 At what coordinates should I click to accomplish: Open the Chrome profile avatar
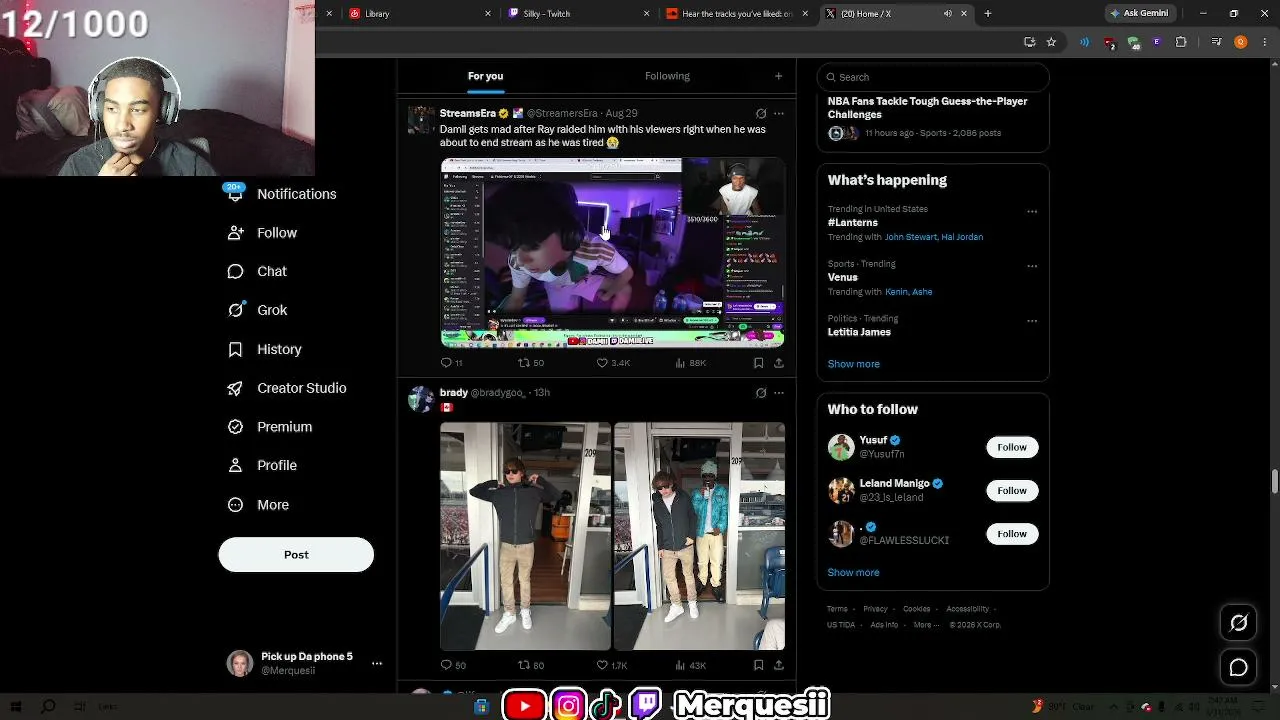tap(1241, 42)
